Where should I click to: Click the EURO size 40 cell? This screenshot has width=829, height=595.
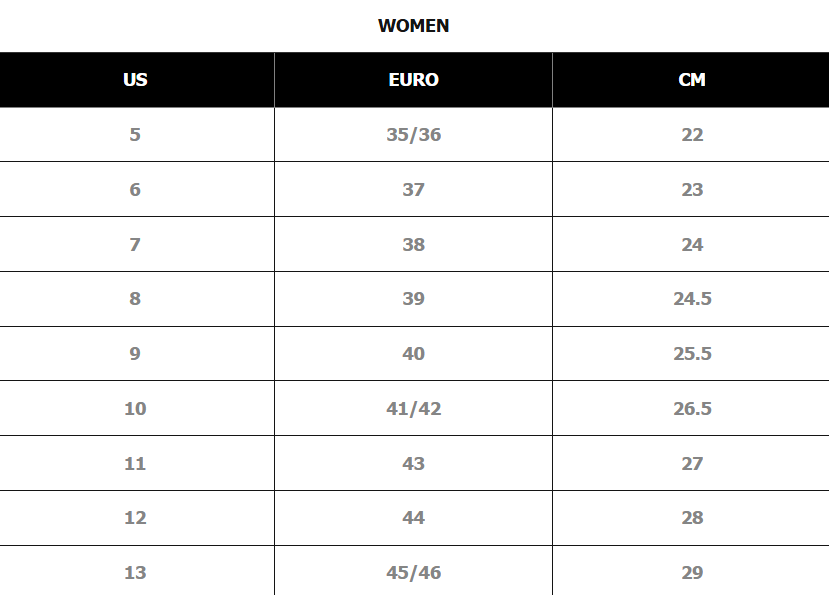(413, 353)
